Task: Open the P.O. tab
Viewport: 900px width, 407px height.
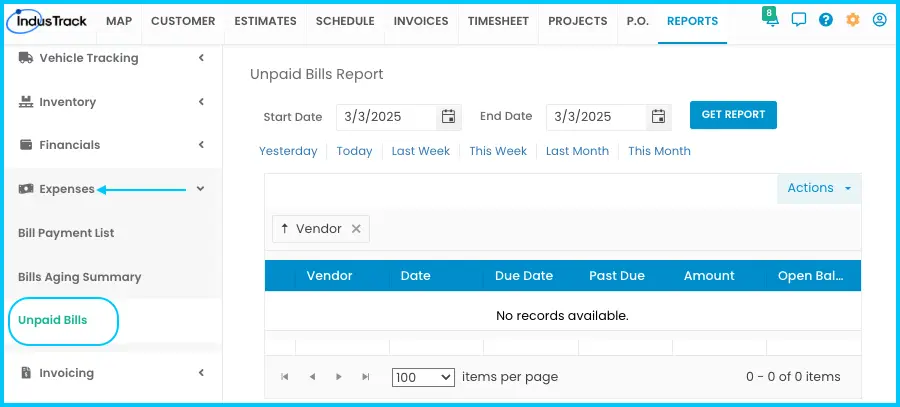Action: [637, 21]
